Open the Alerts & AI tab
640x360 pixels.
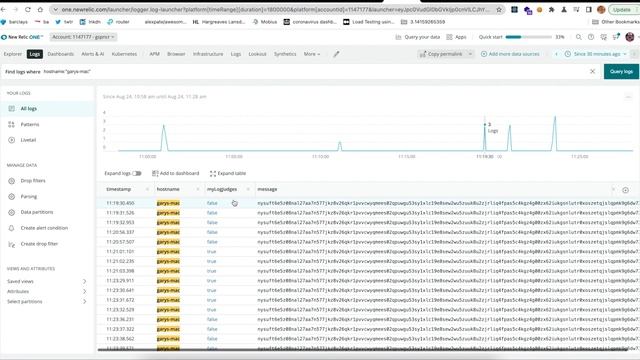pos(93,54)
